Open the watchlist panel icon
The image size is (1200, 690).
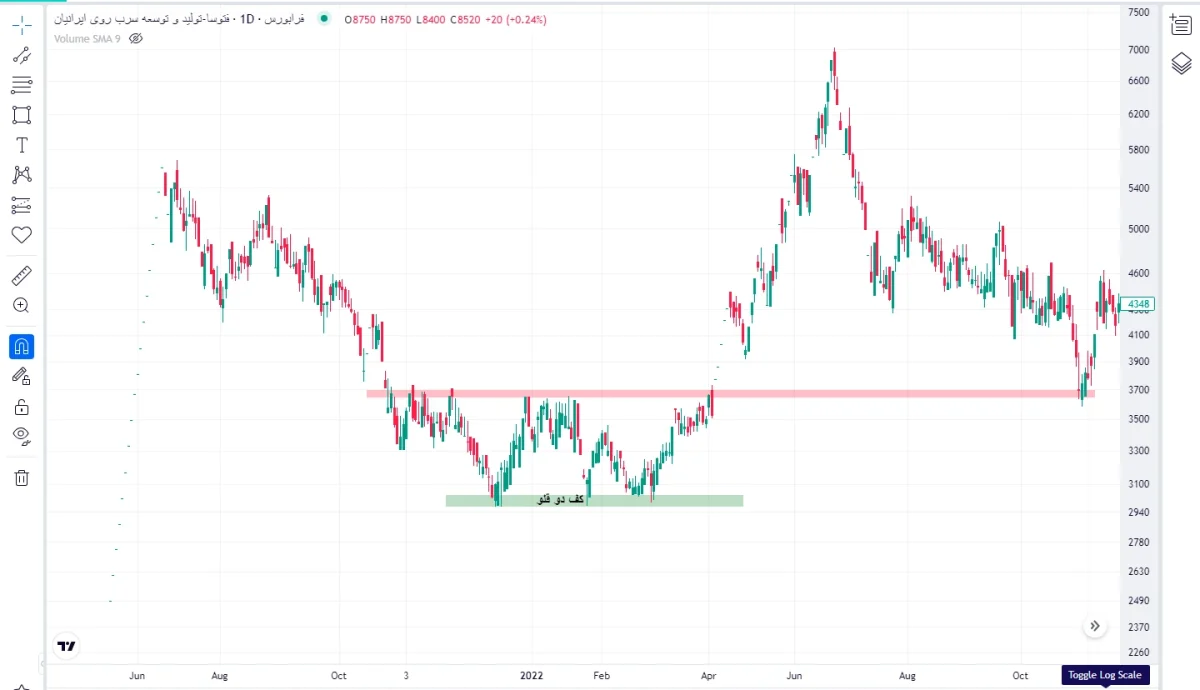pyautogui.click(x=1181, y=25)
